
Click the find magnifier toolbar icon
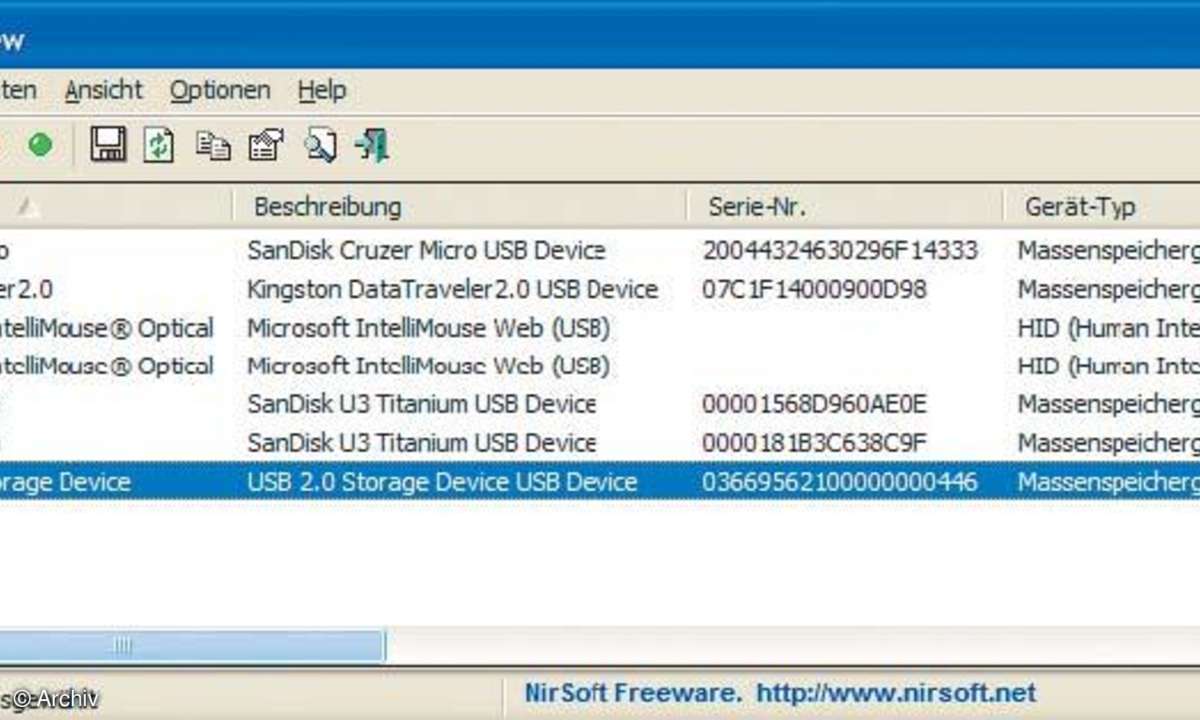pos(320,145)
